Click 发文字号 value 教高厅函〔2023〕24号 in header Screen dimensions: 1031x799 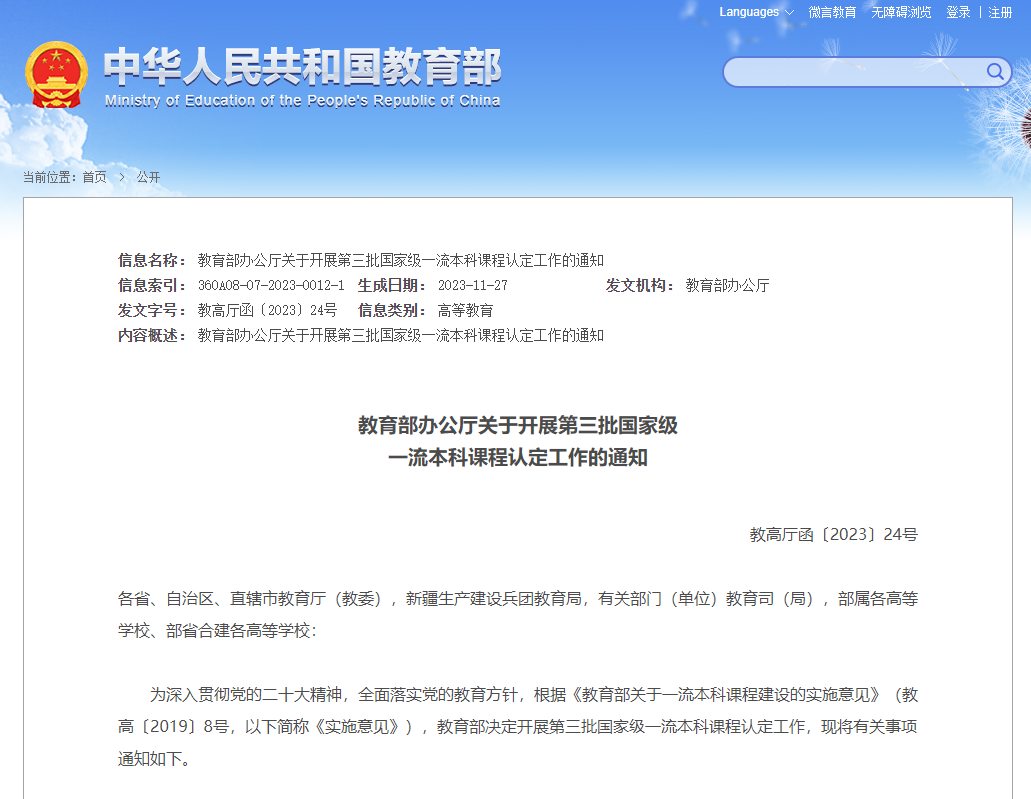coord(267,310)
